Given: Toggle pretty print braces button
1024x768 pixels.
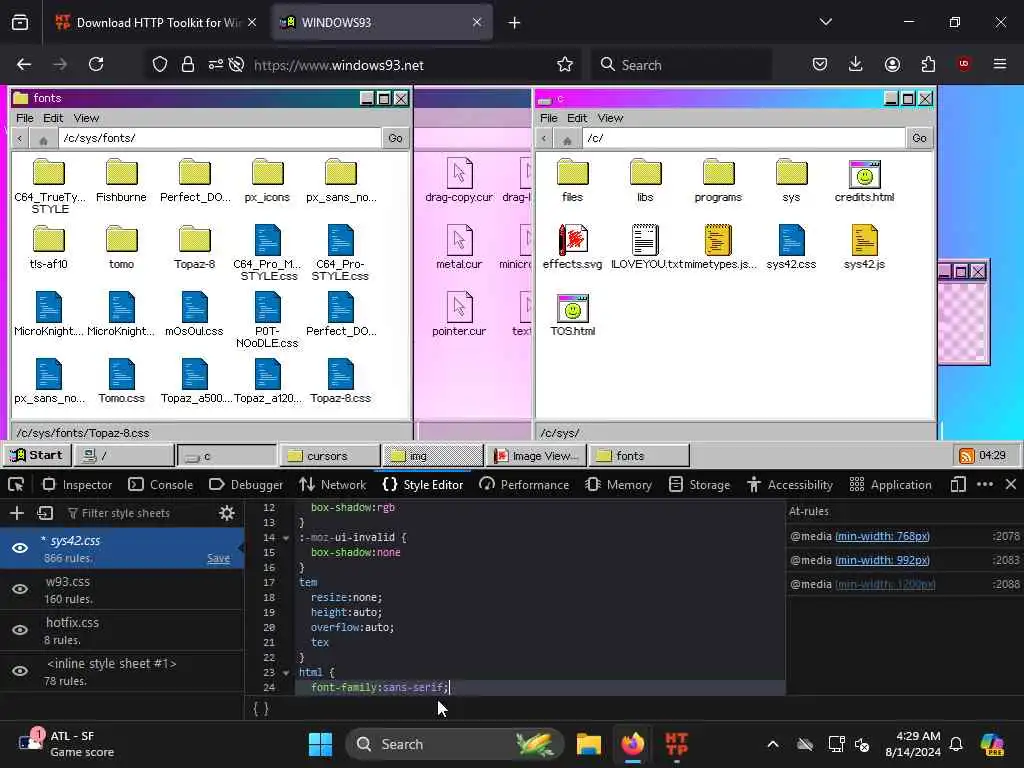Looking at the screenshot, I should pyautogui.click(x=261, y=709).
